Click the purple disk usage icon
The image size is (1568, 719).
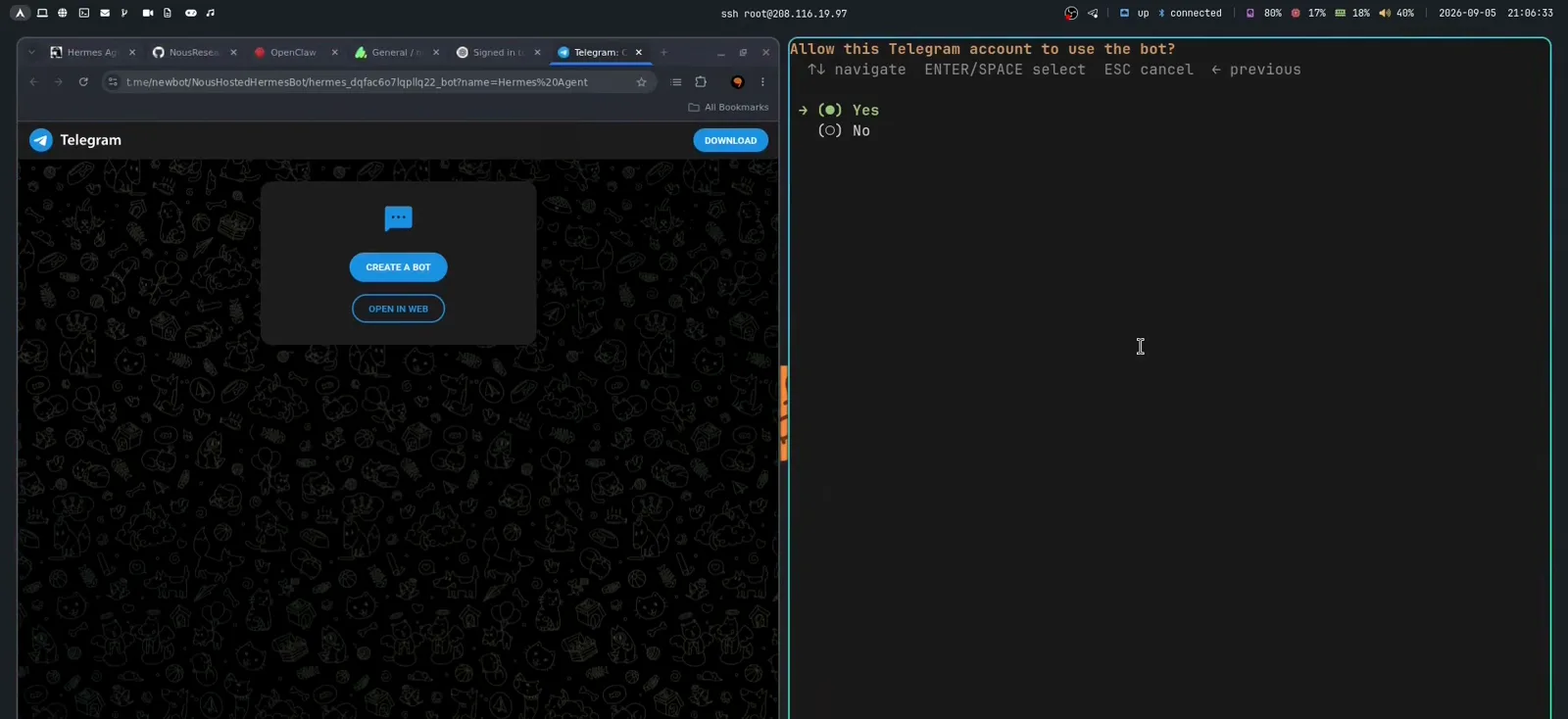pyautogui.click(x=1250, y=13)
